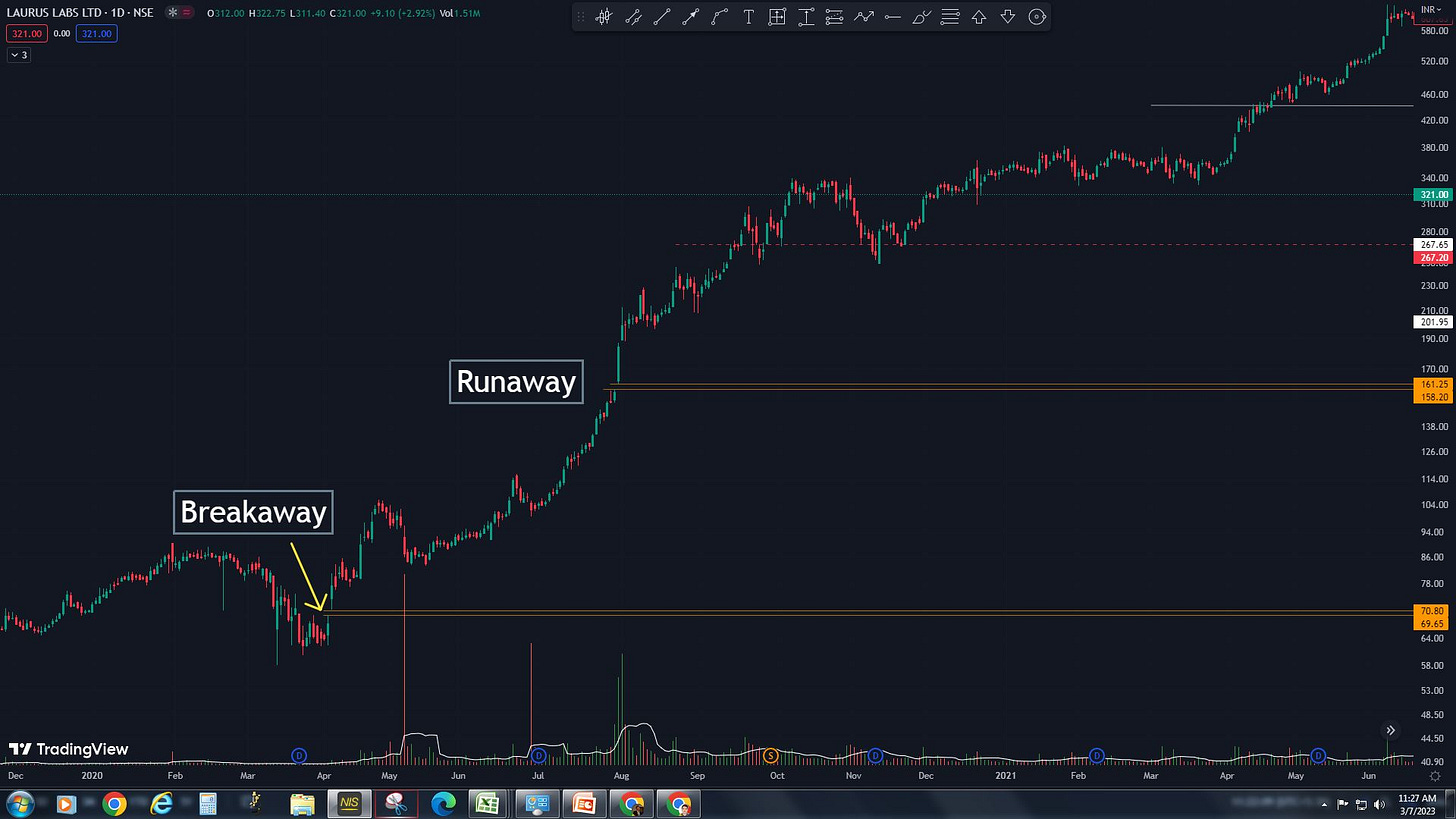Viewport: 1456px width, 819px height.
Task: Click the white 201.95 price axis label
Action: pos(1434,322)
